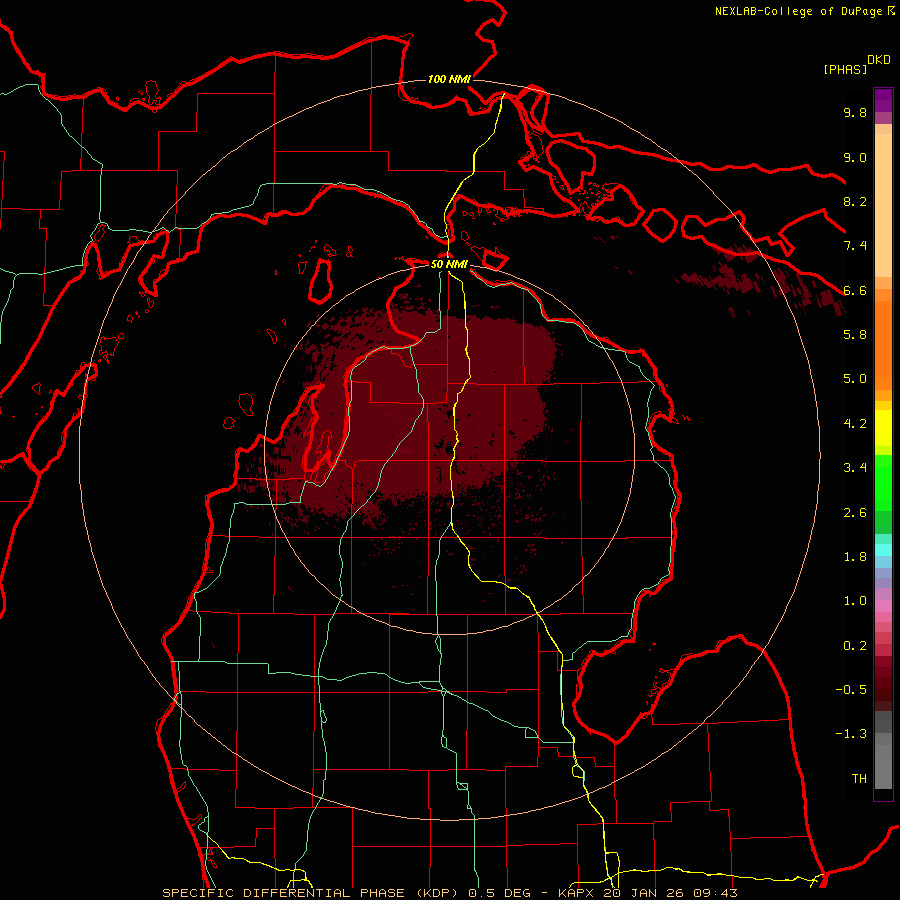Click the 1.8 scale value
The width and height of the screenshot is (900, 900).
[x=855, y=557]
